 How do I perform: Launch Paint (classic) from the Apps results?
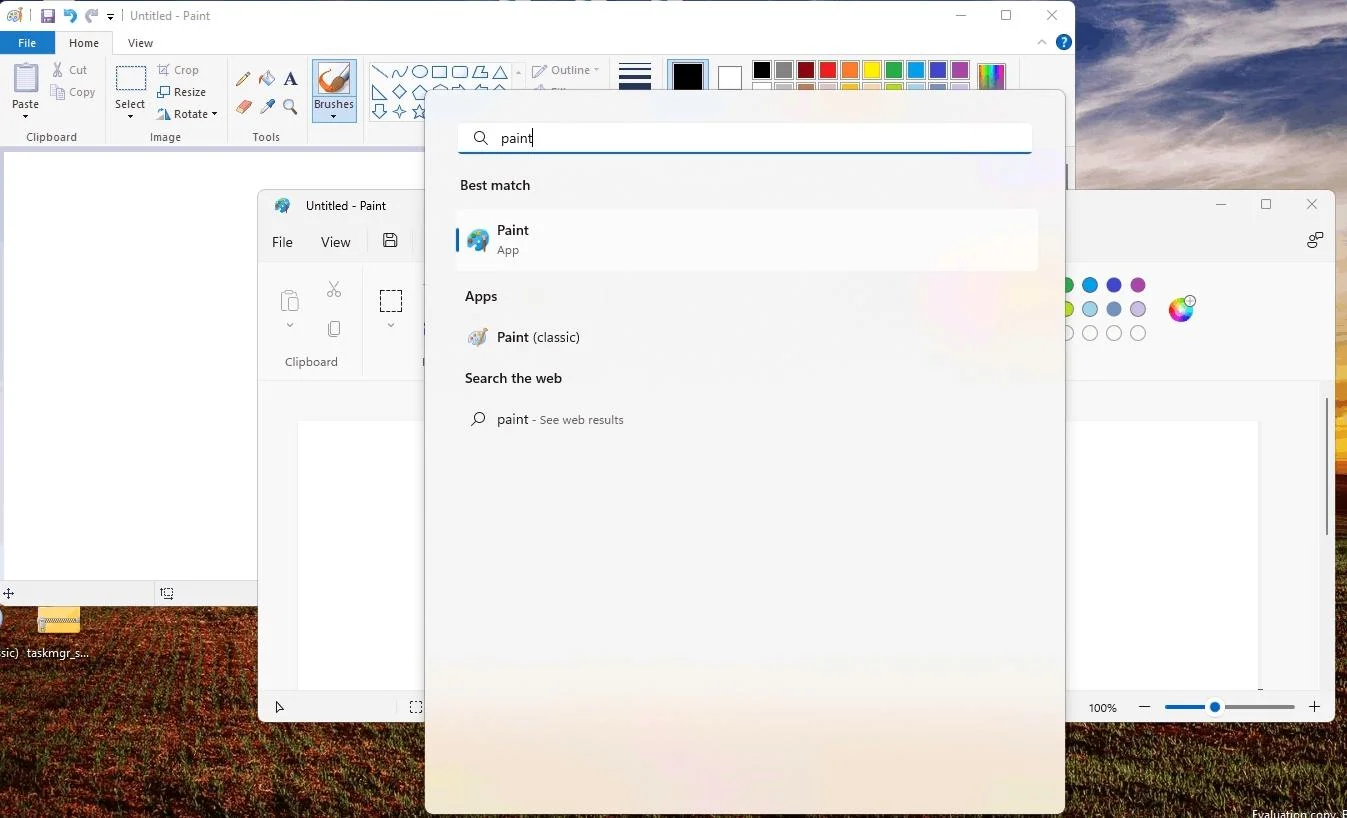pos(538,338)
